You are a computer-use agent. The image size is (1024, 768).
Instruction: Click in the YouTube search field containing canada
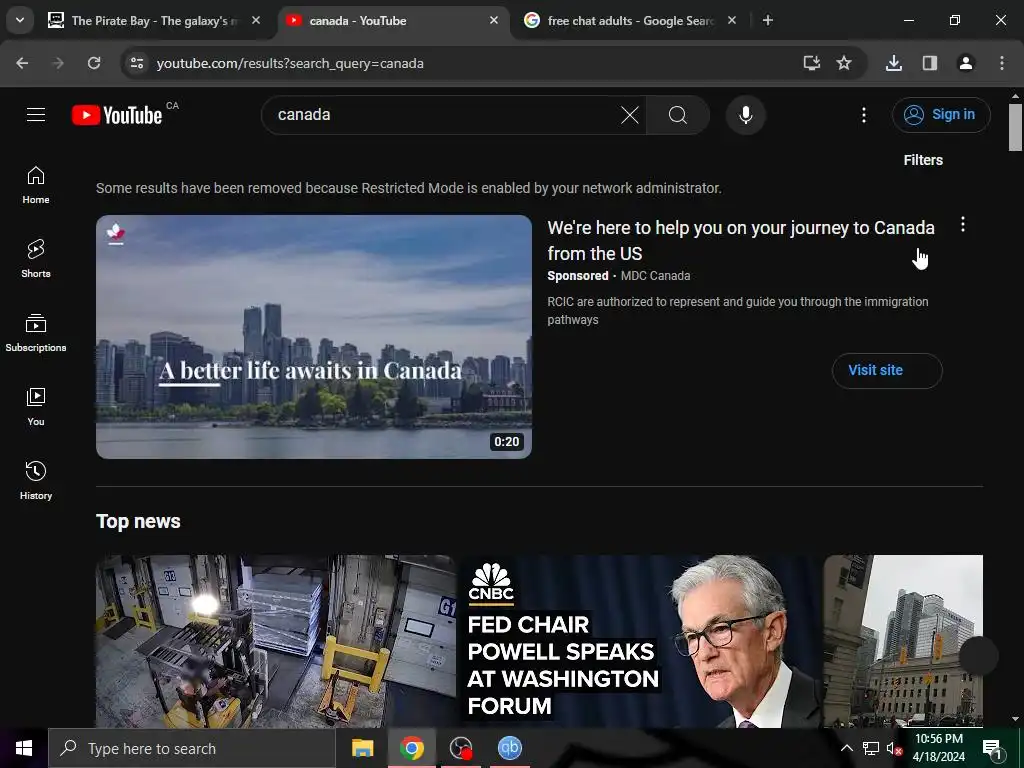(x=444, y=116)
